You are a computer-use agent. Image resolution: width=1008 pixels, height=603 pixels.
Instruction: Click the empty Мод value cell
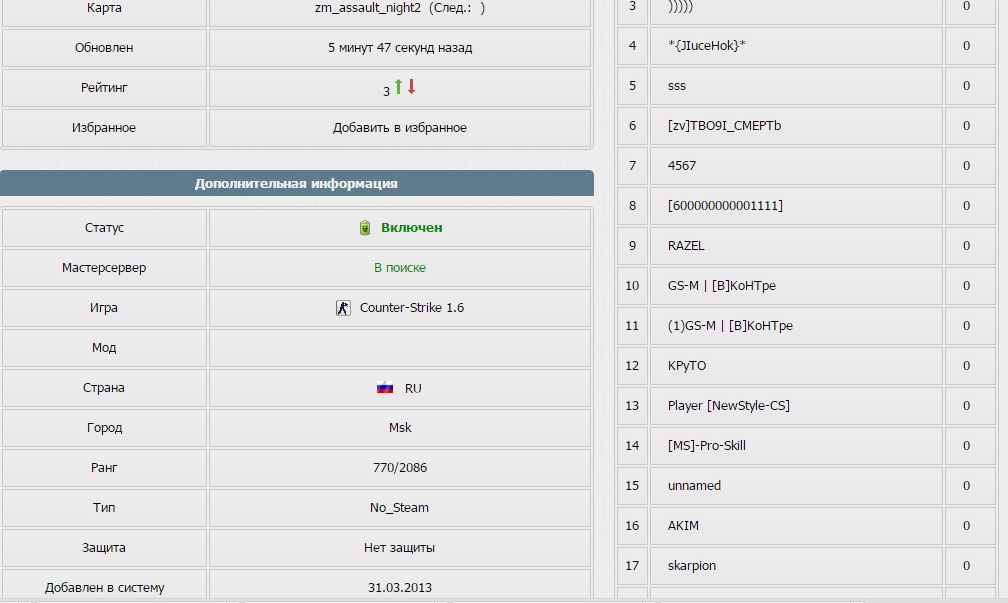pos(400,348)
